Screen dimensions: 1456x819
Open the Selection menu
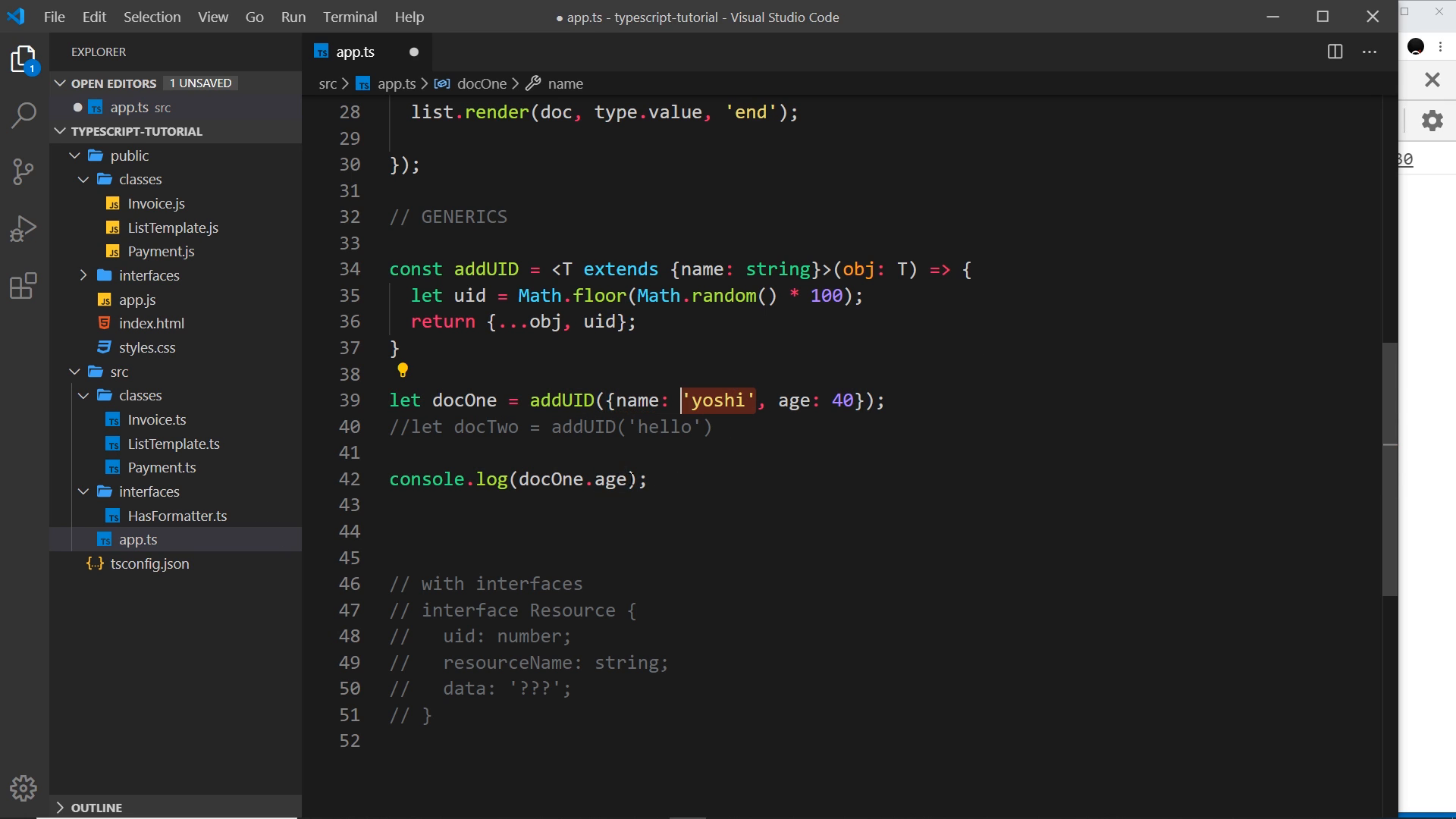[152, 17]
